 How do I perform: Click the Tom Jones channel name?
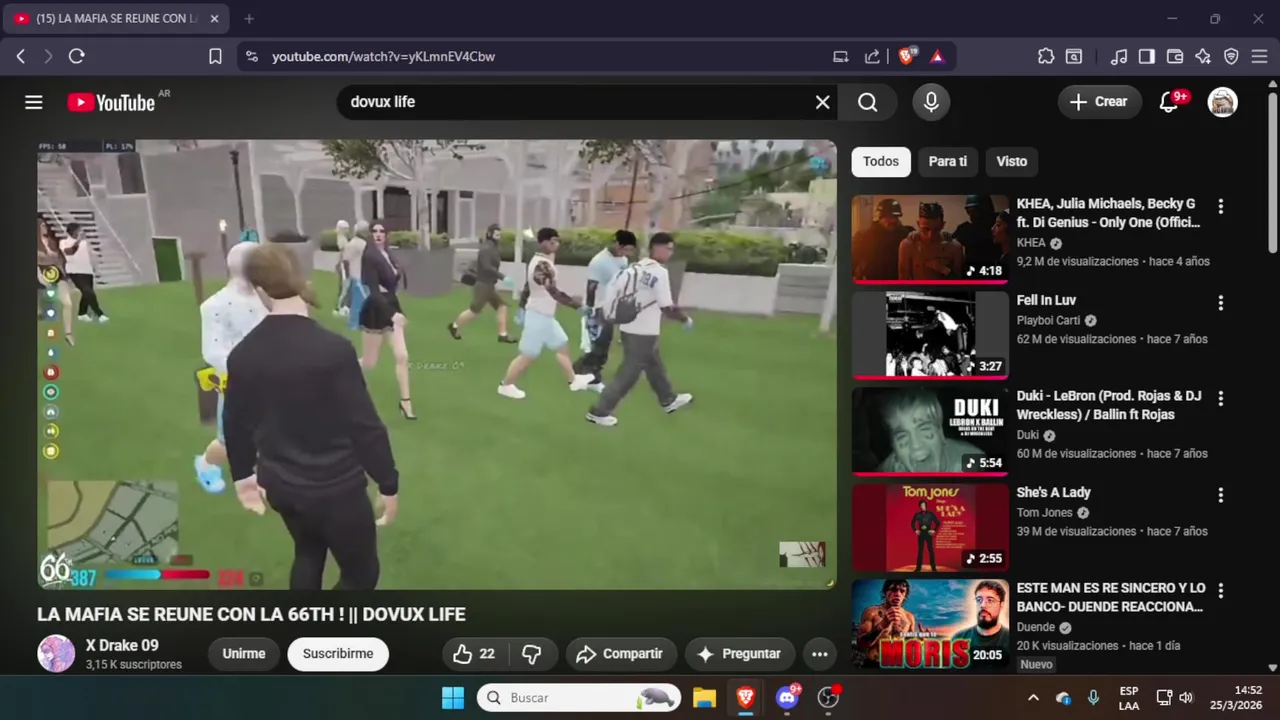pyautogui.click(x=1044, y=513)
